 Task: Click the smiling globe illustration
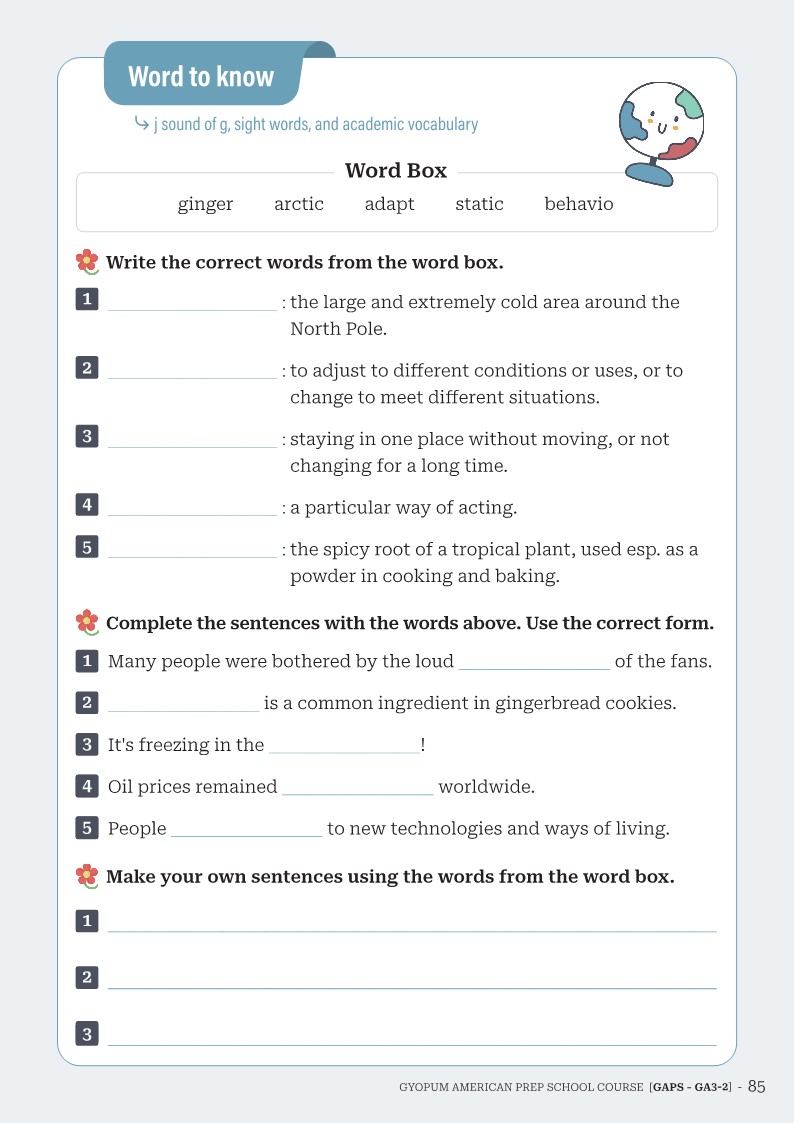point(660,132)
